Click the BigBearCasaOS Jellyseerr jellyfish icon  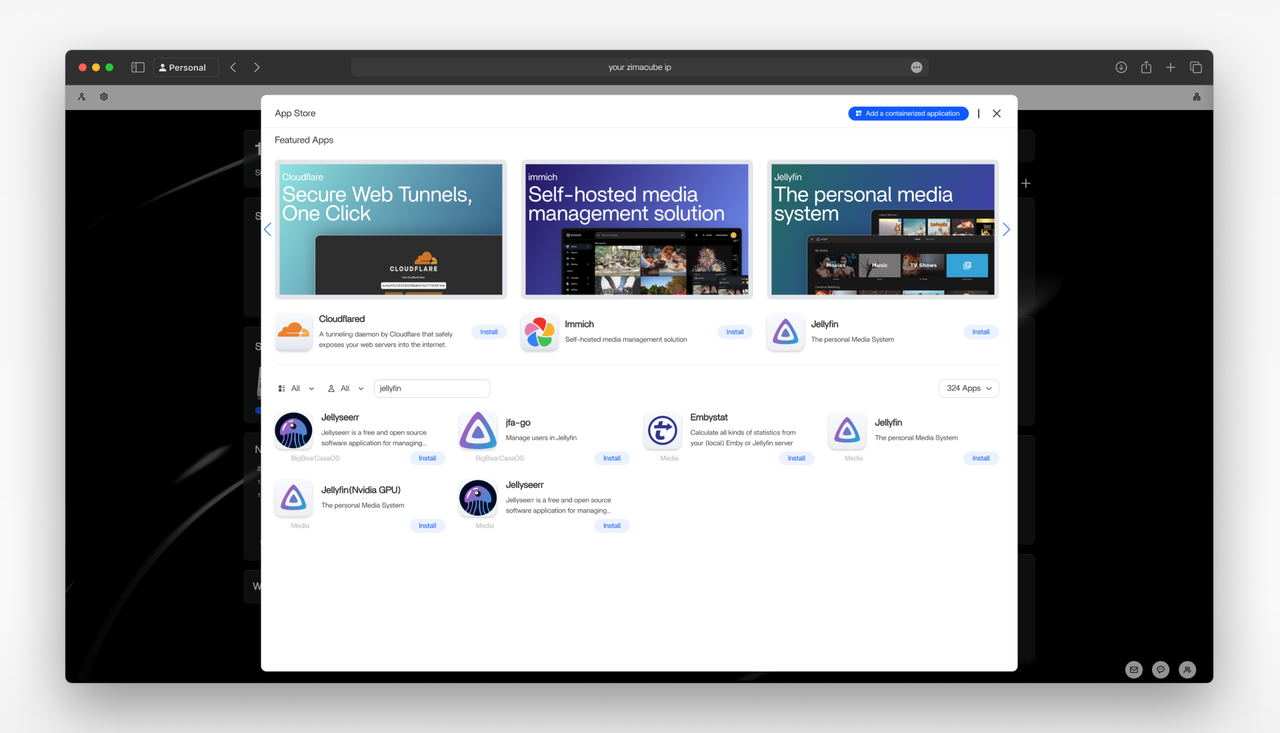coord(293,431)
